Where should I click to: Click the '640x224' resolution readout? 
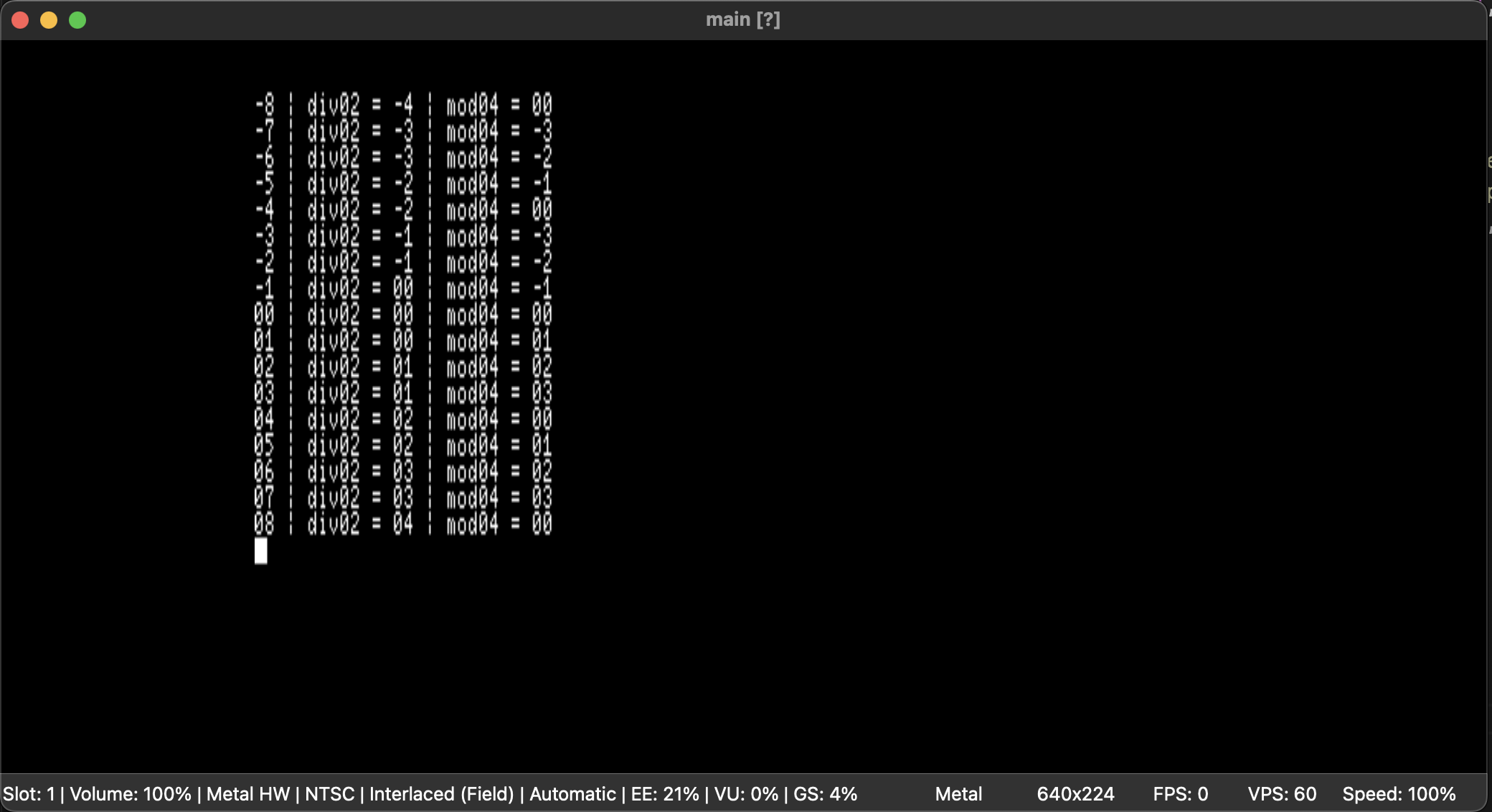pos(1075,794)
